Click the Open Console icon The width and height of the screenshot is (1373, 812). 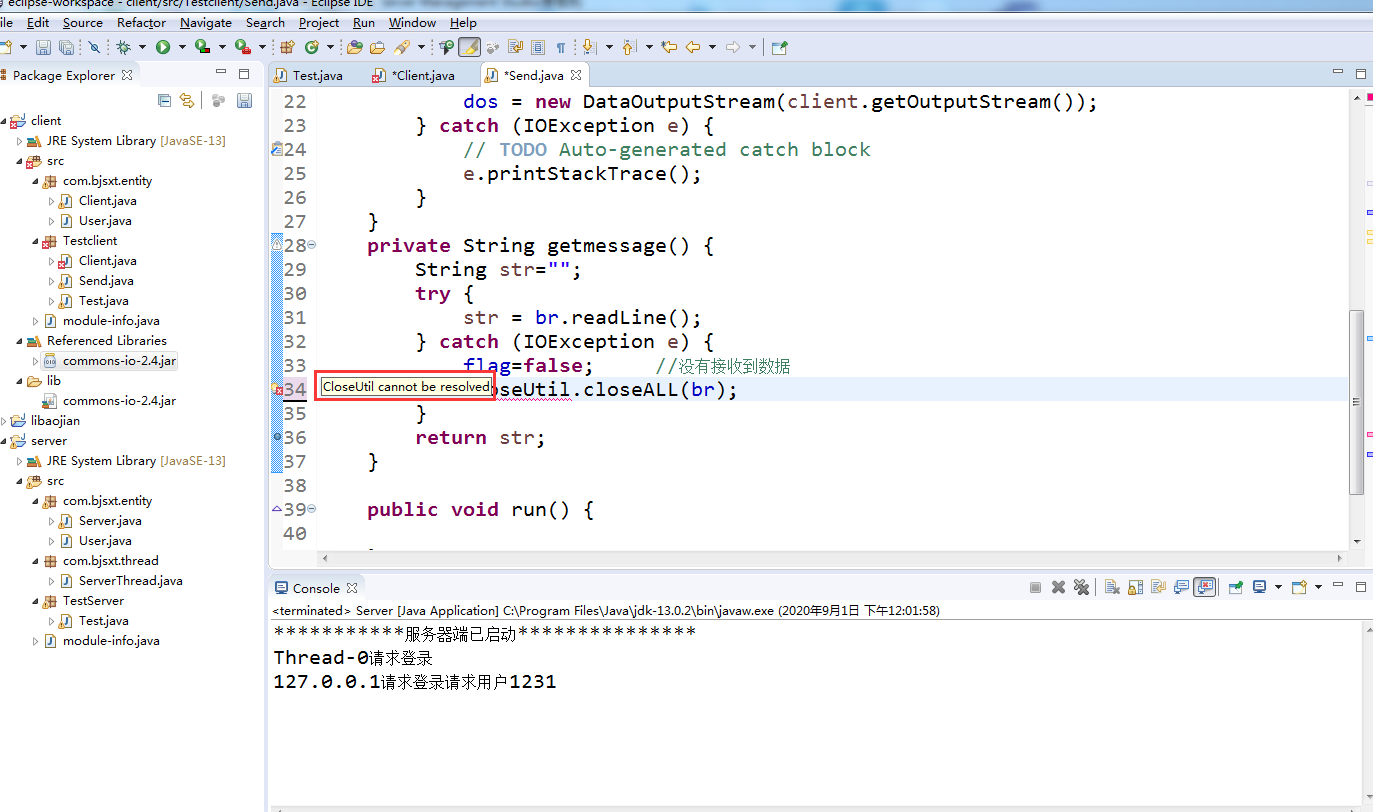(1299, 588)
